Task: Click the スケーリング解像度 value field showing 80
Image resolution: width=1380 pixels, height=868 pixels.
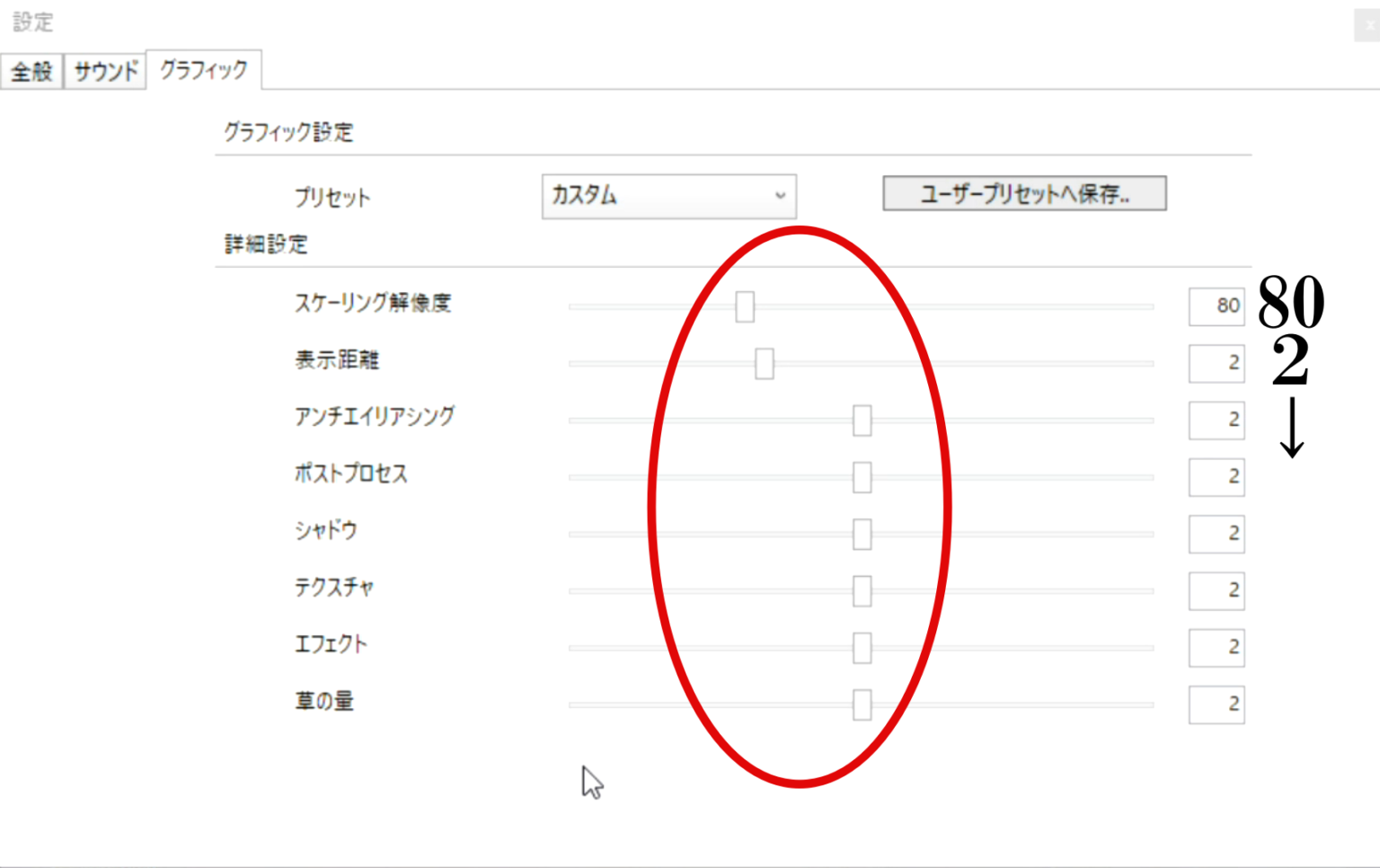Action: click(x=1216, y=306)
